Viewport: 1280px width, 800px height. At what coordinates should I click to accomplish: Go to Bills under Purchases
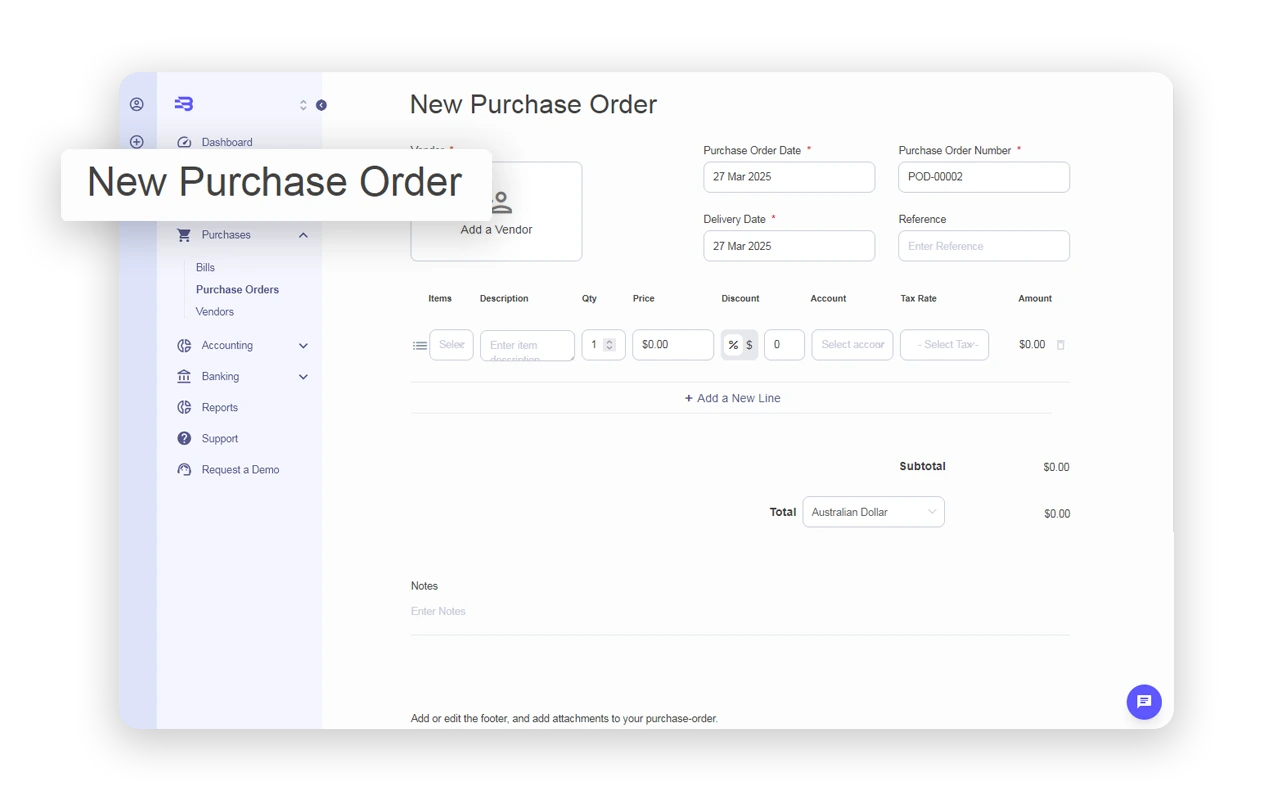205,268
